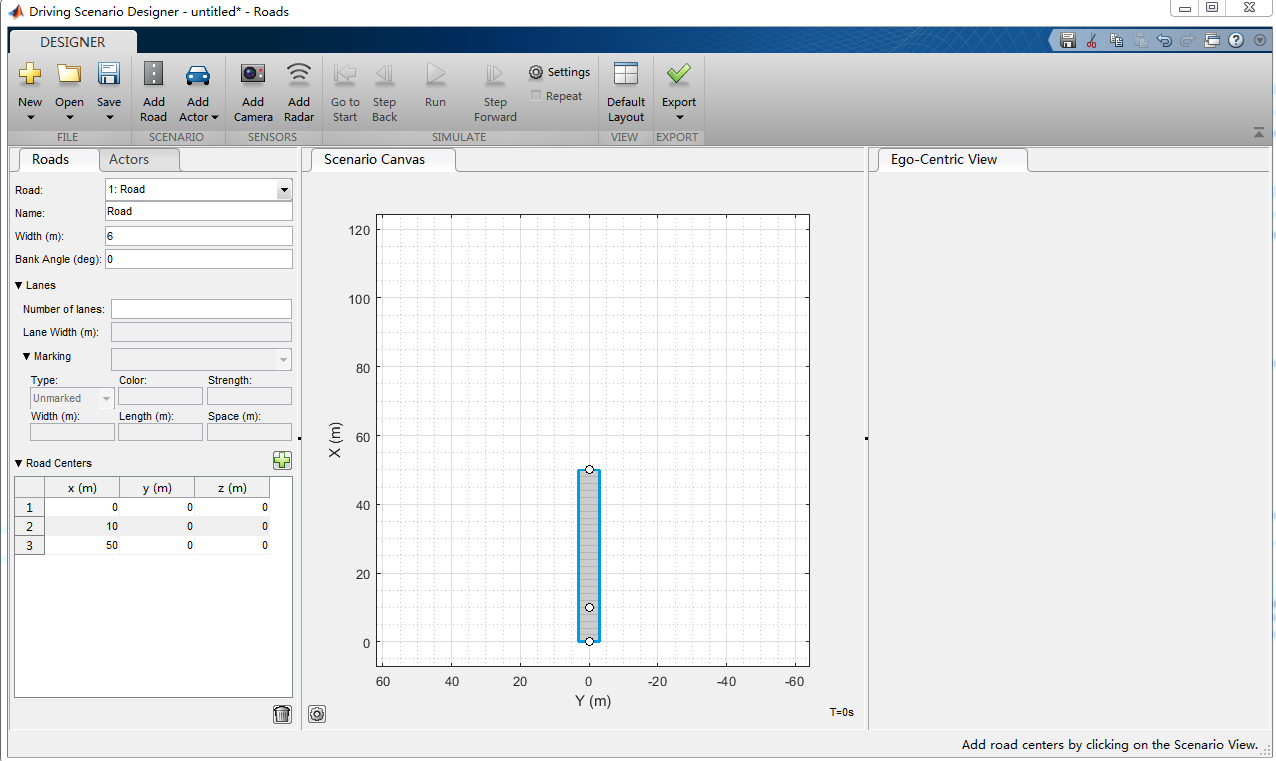Click the Save icon in FILE section
The height and width of the screenshot is (761, 1276).
(109, 74)
